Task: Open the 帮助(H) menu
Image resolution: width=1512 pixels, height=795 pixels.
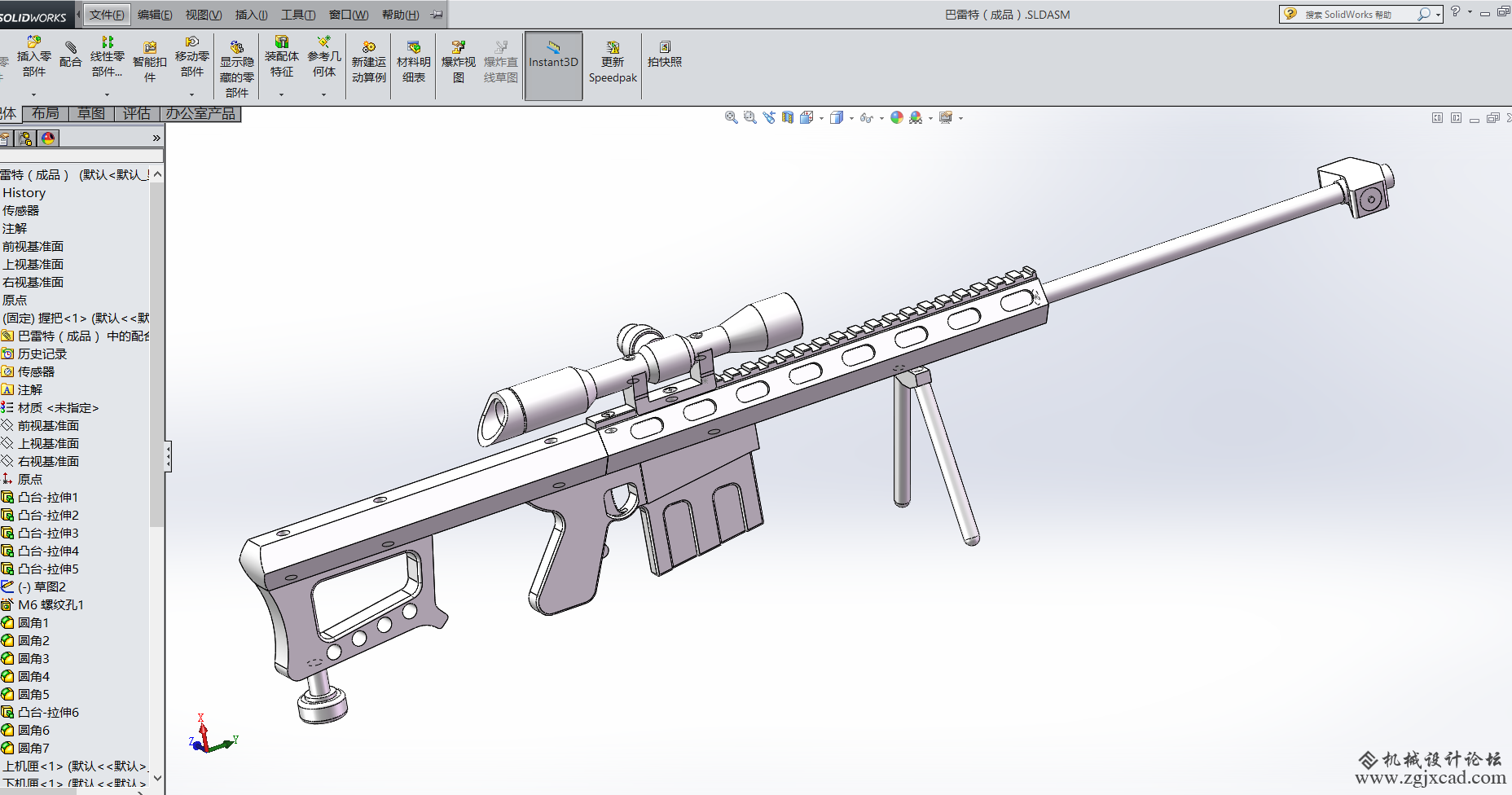Action: coord(401,15)
